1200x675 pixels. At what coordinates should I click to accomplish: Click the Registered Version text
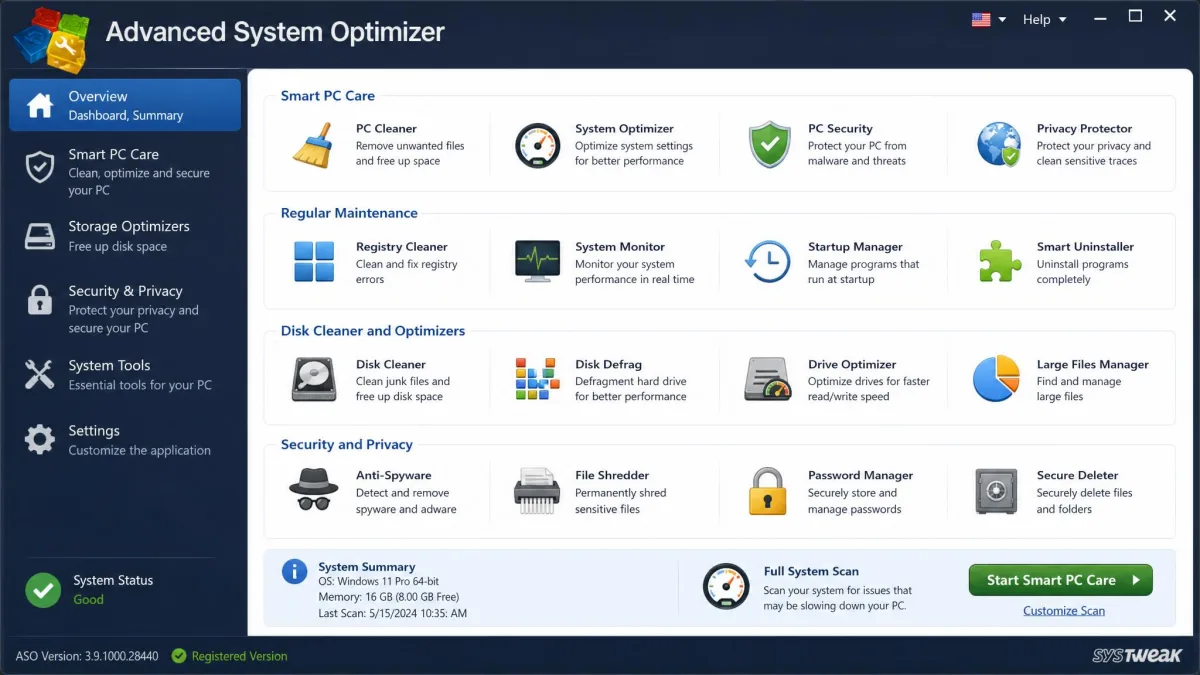[x=239, y=656]
